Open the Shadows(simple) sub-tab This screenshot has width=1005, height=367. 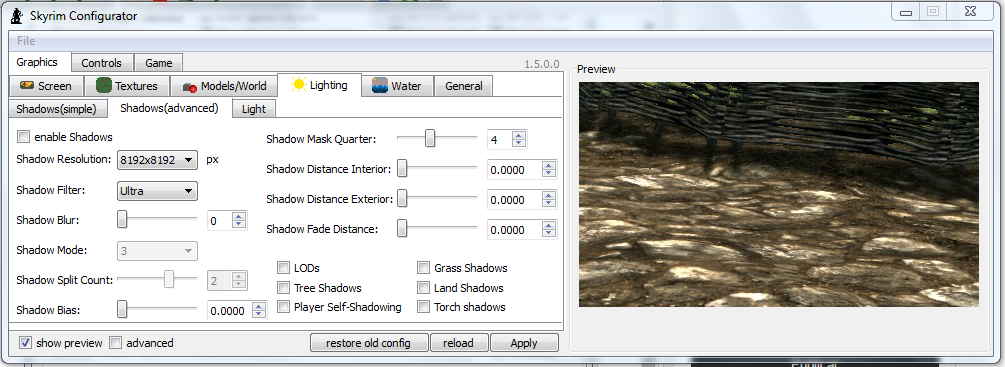(x=56, y=109)
